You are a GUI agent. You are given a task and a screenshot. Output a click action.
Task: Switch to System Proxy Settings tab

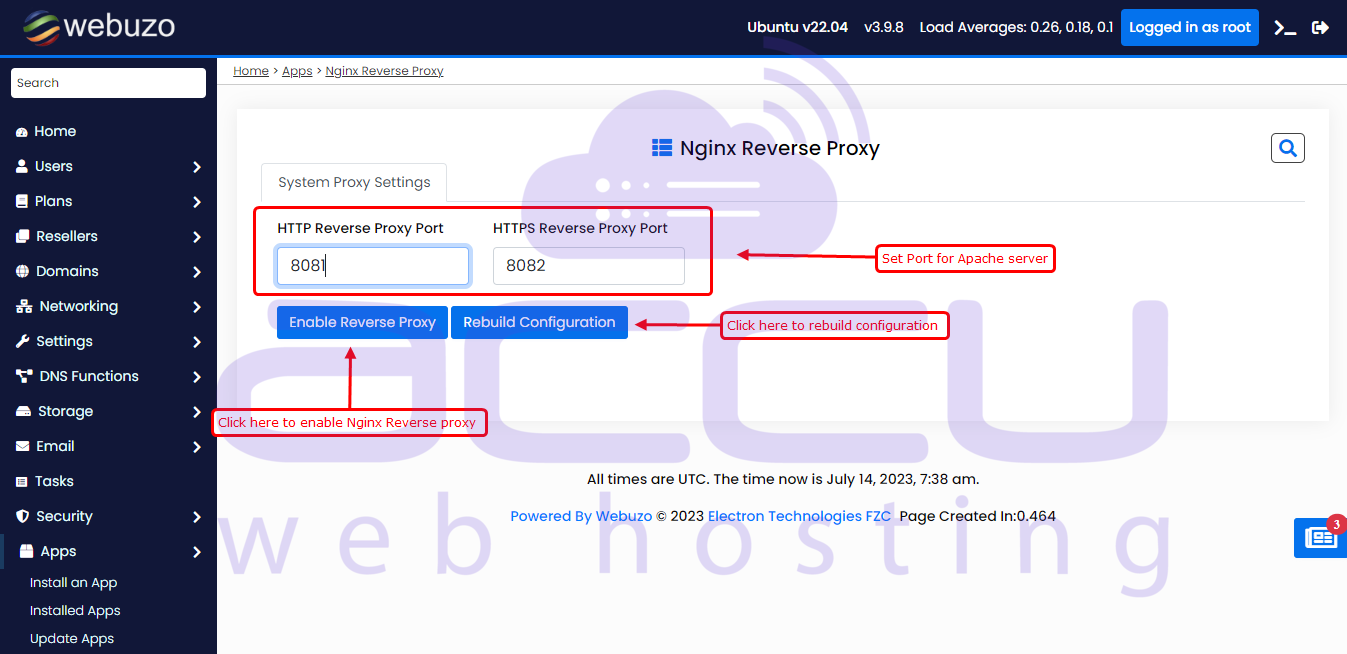coord(354,182)
